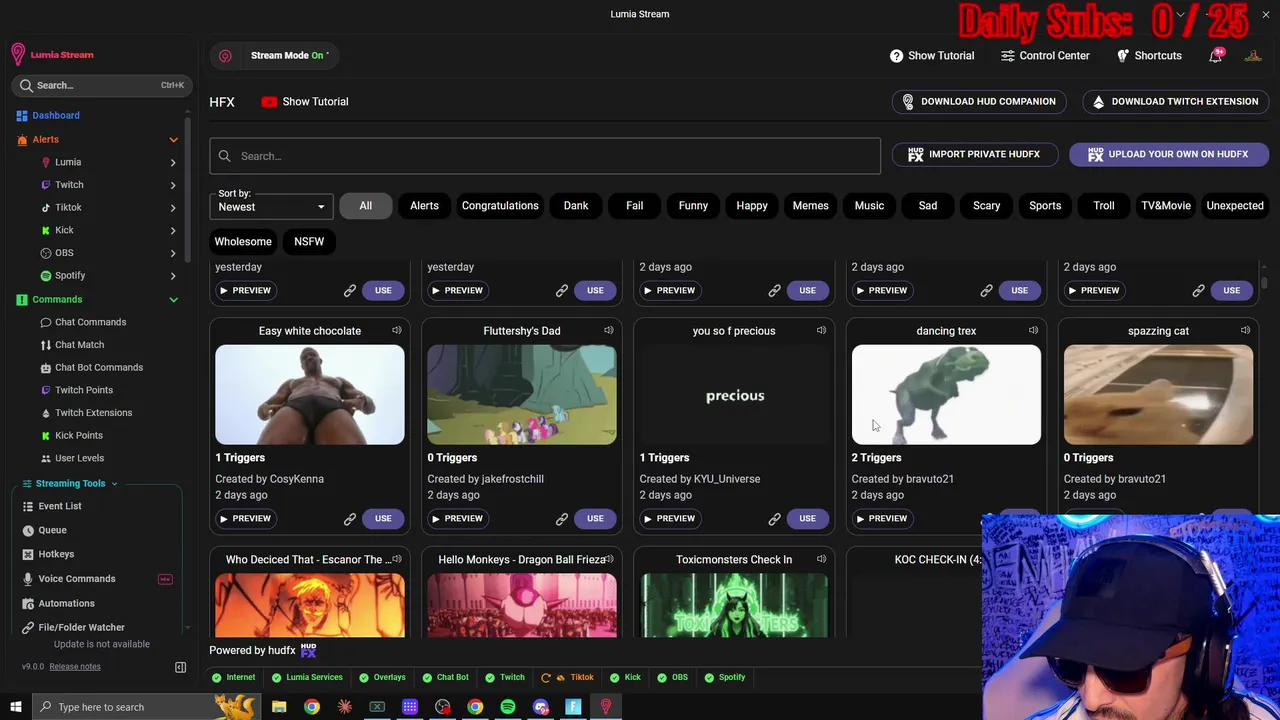This screenshot has height=720, width=1280.
Task: Expand Lumia alerts submenu
Action: click(x=173, y=162)
